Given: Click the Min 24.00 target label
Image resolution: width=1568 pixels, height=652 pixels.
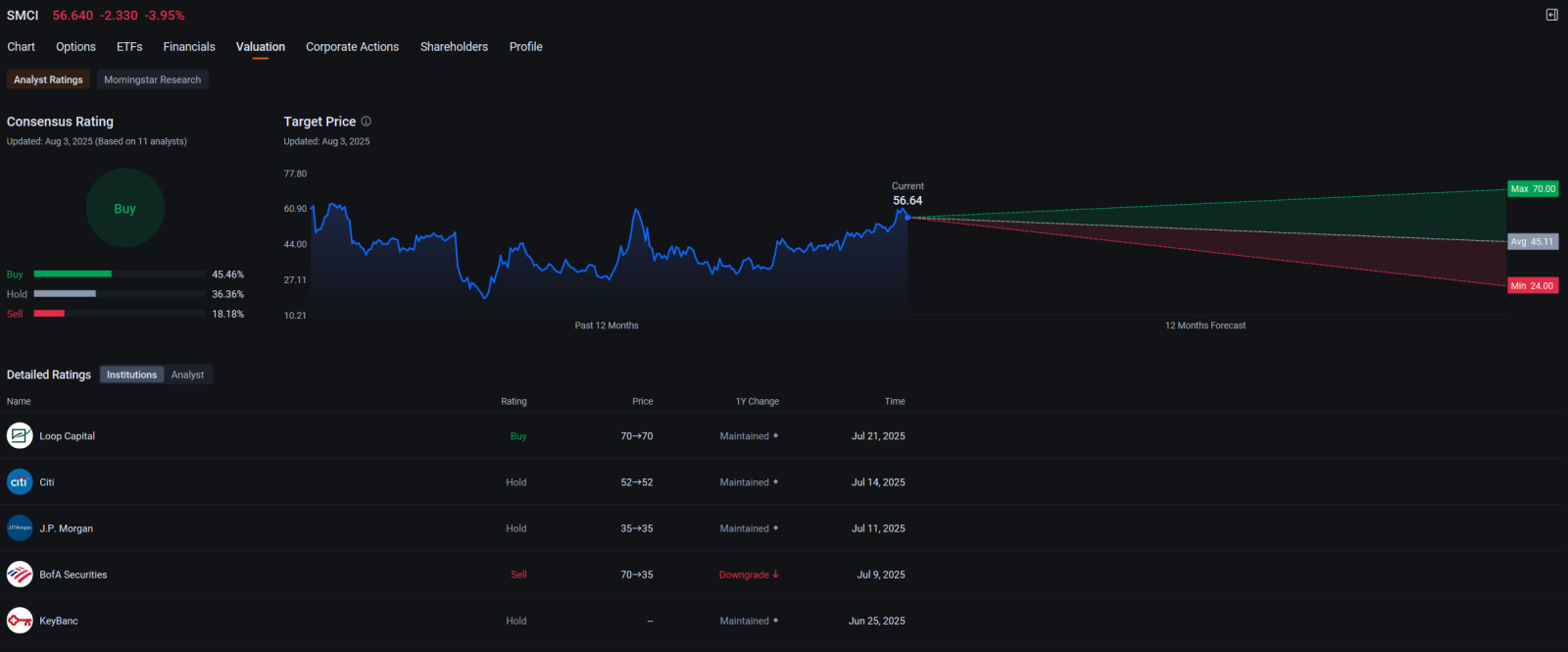Looking at the screenshot, I should pyautogui.click(x=1532, y=285).
